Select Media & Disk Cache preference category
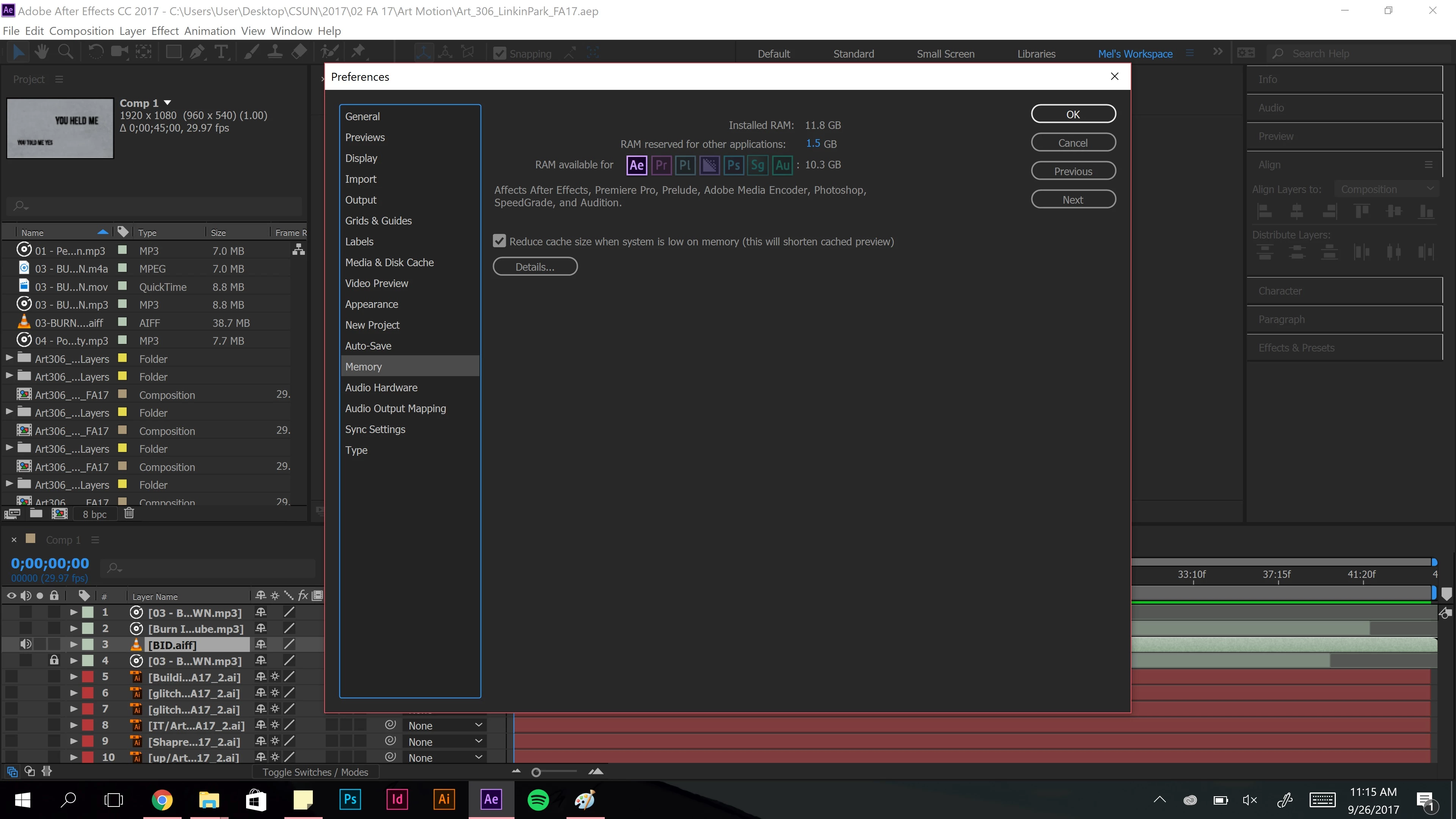 click(x=389, y=262)
